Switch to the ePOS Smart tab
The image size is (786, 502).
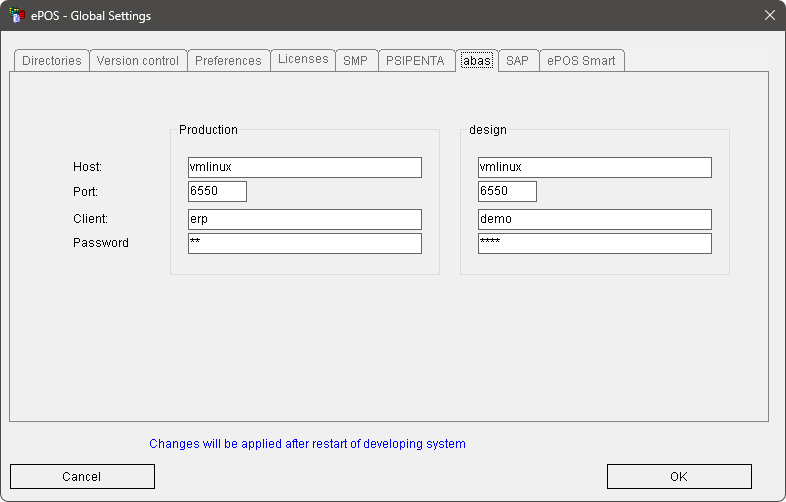pyautogui.click(x=582, y=61)
